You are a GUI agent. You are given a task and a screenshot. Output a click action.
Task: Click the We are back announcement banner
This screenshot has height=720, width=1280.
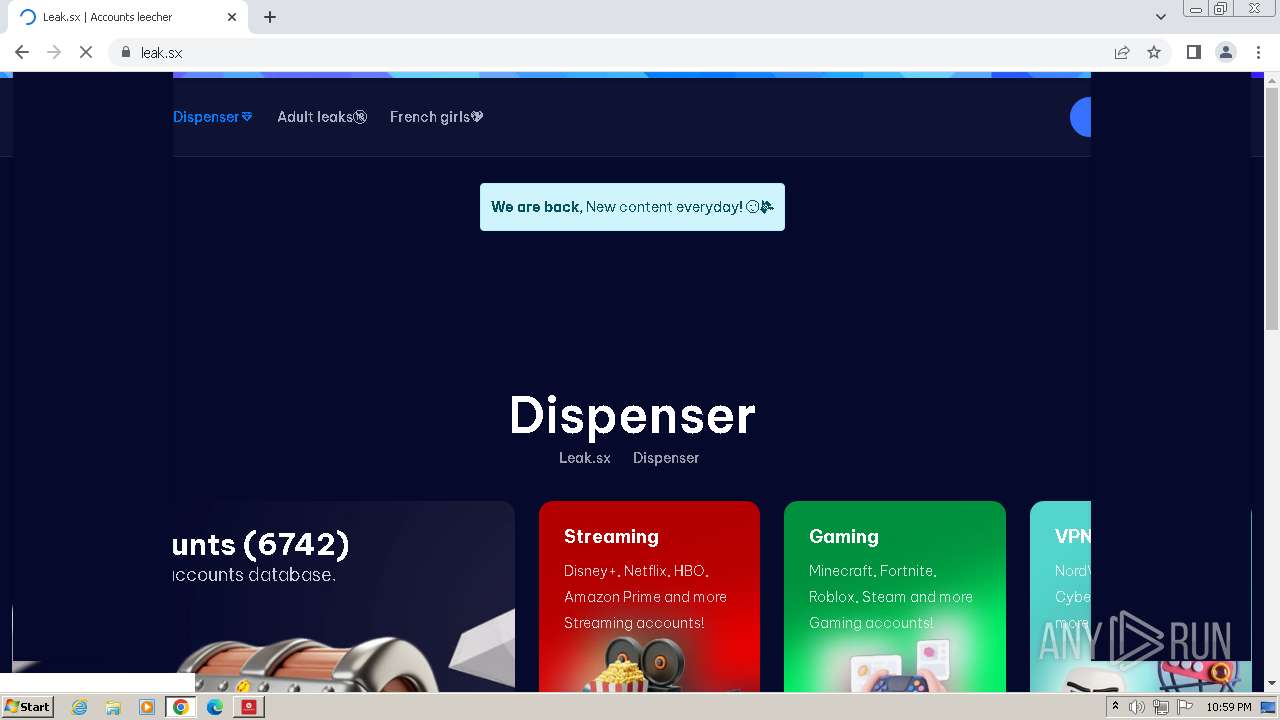click(x=632, y=207)
